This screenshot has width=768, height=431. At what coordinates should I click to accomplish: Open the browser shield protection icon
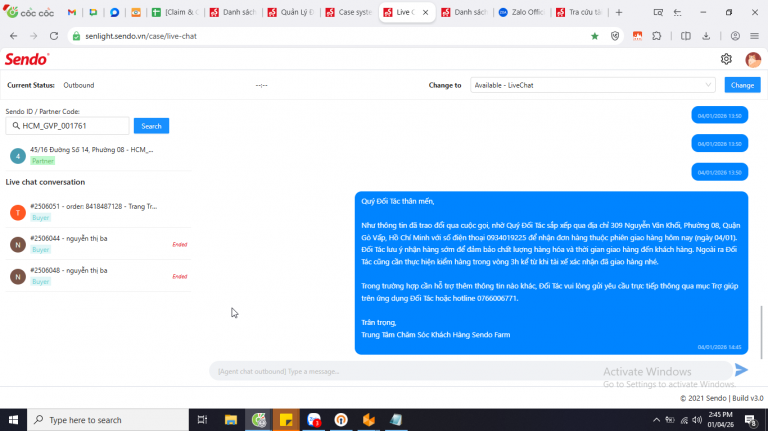click(615, 36)
